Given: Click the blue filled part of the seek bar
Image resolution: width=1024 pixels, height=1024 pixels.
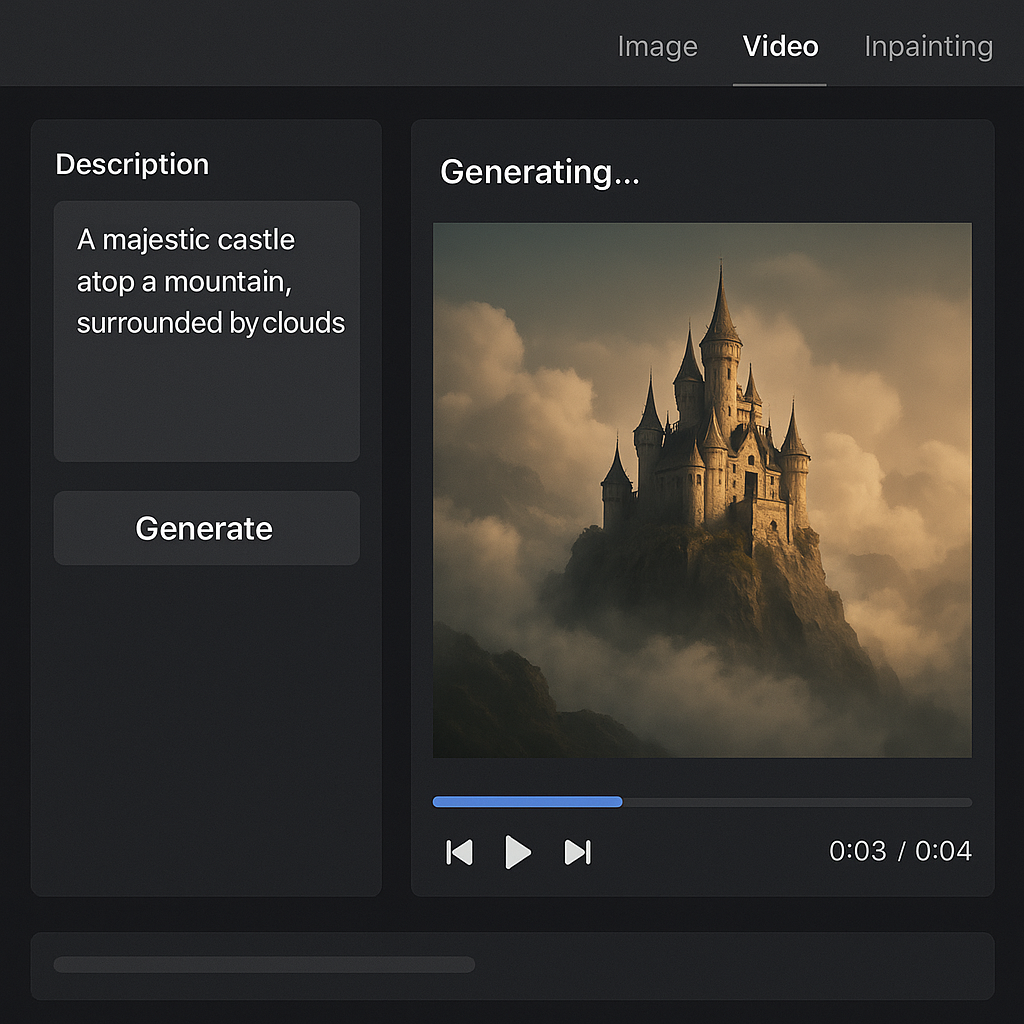Looking at the screenshot, I should (x=526, y=802).
